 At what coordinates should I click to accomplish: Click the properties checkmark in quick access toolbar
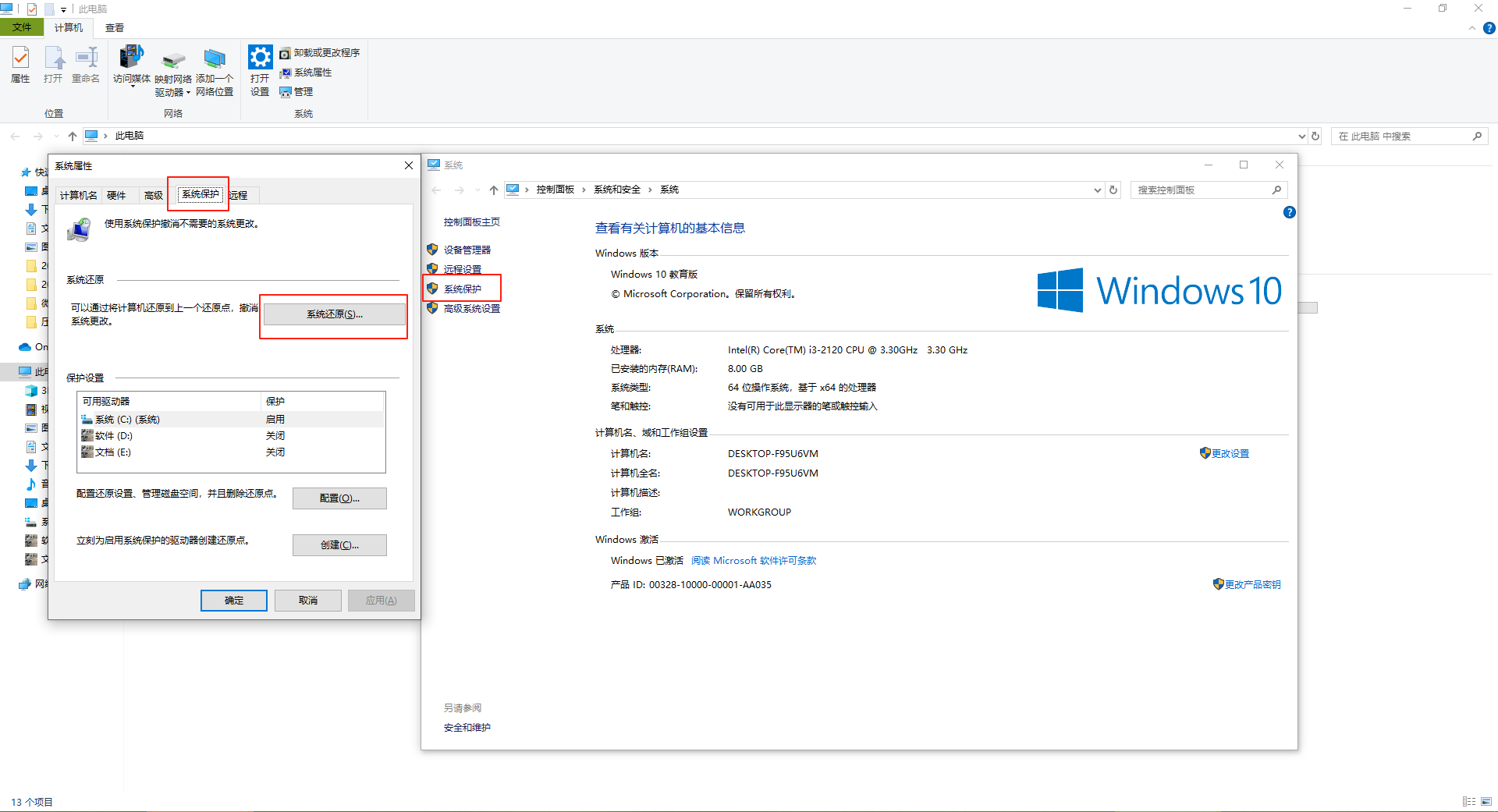[x=32, y=9]
